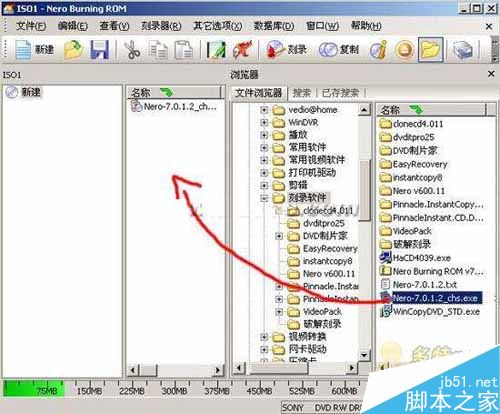
Task: Switch to the 文件浏览器 tab
Action: click(258, 93)
